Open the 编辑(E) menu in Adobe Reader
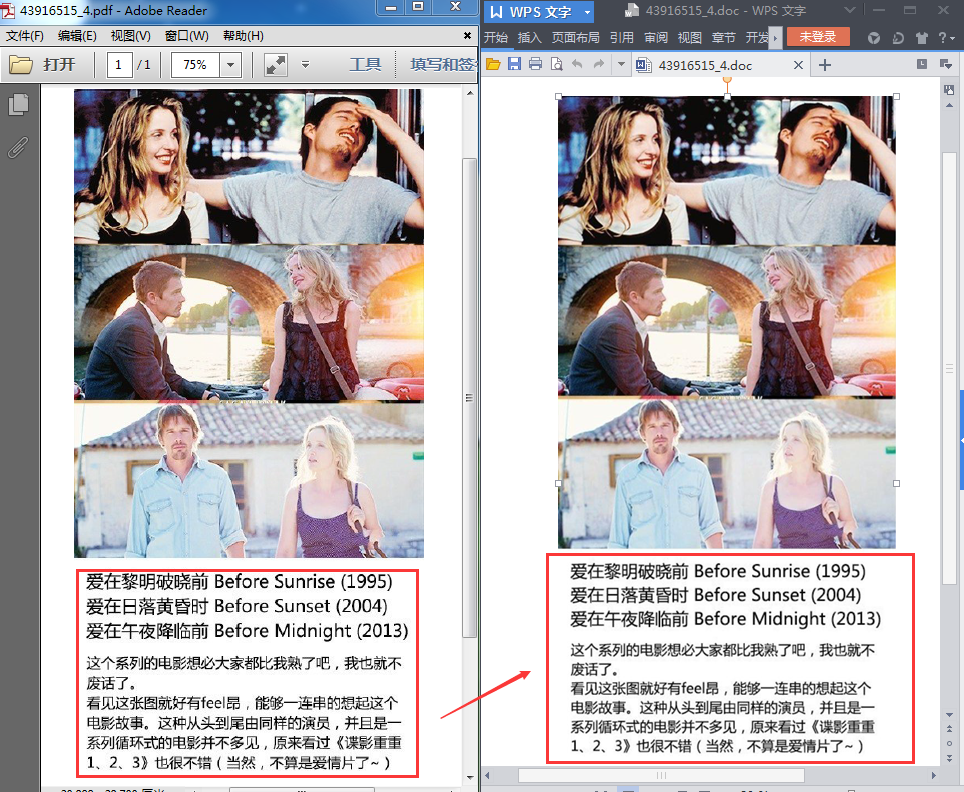Viewport: 964px width, 792px height. click(x=77, y=36)
